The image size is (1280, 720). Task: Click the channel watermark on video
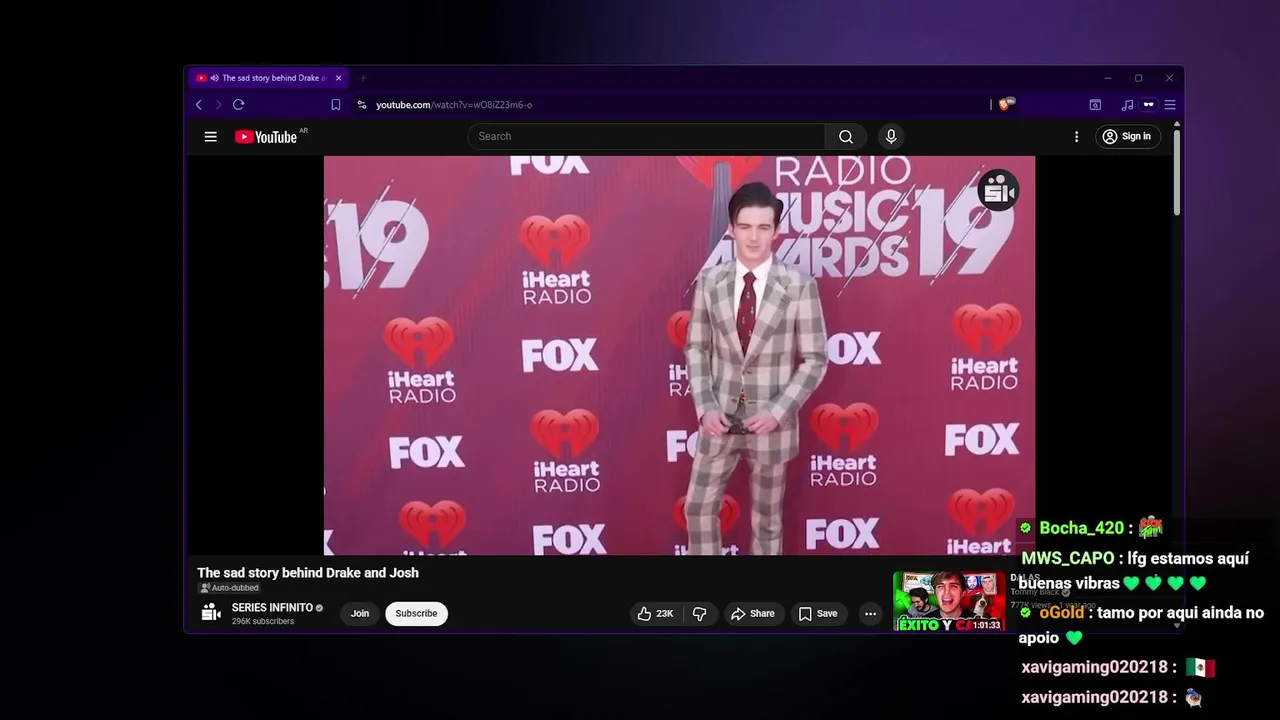998,190
